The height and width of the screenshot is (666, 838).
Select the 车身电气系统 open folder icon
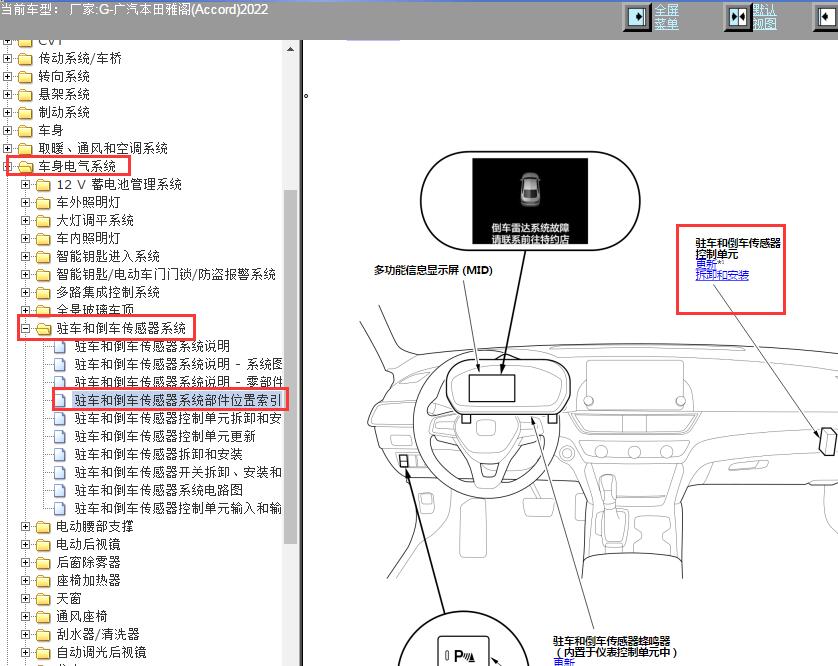[x=25, y=167]
